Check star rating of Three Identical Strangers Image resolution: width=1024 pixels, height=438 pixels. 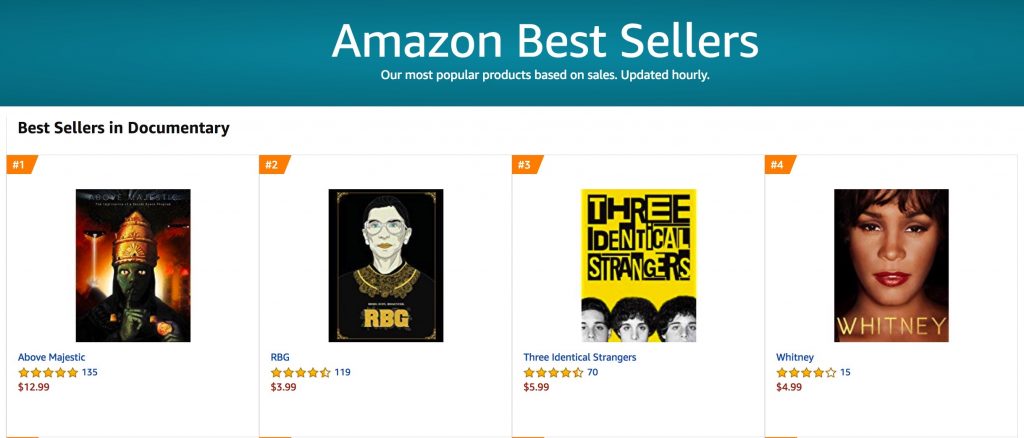[x=554, y=373]
